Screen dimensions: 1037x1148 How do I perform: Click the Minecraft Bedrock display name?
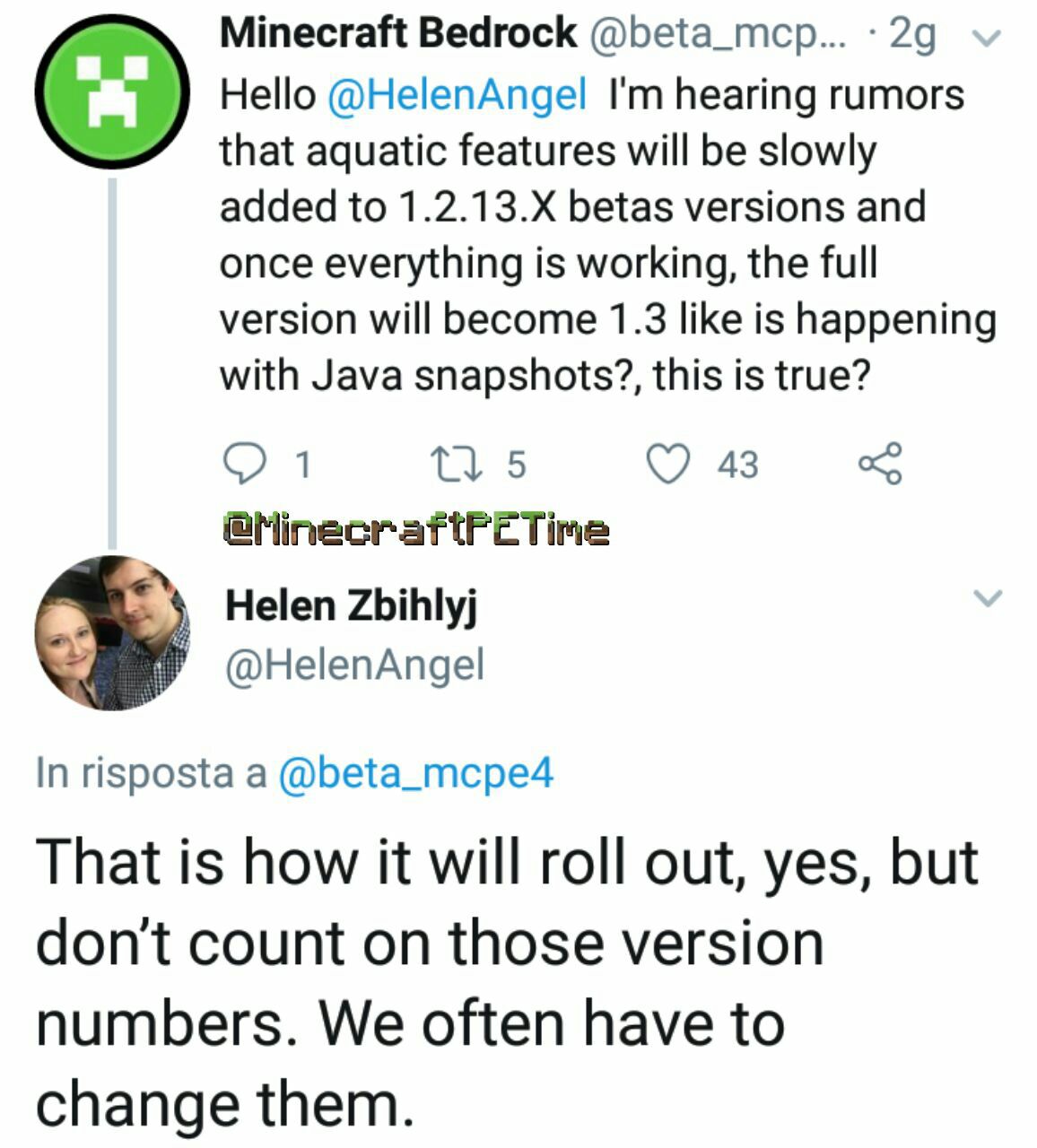click(x=398, y=34)
